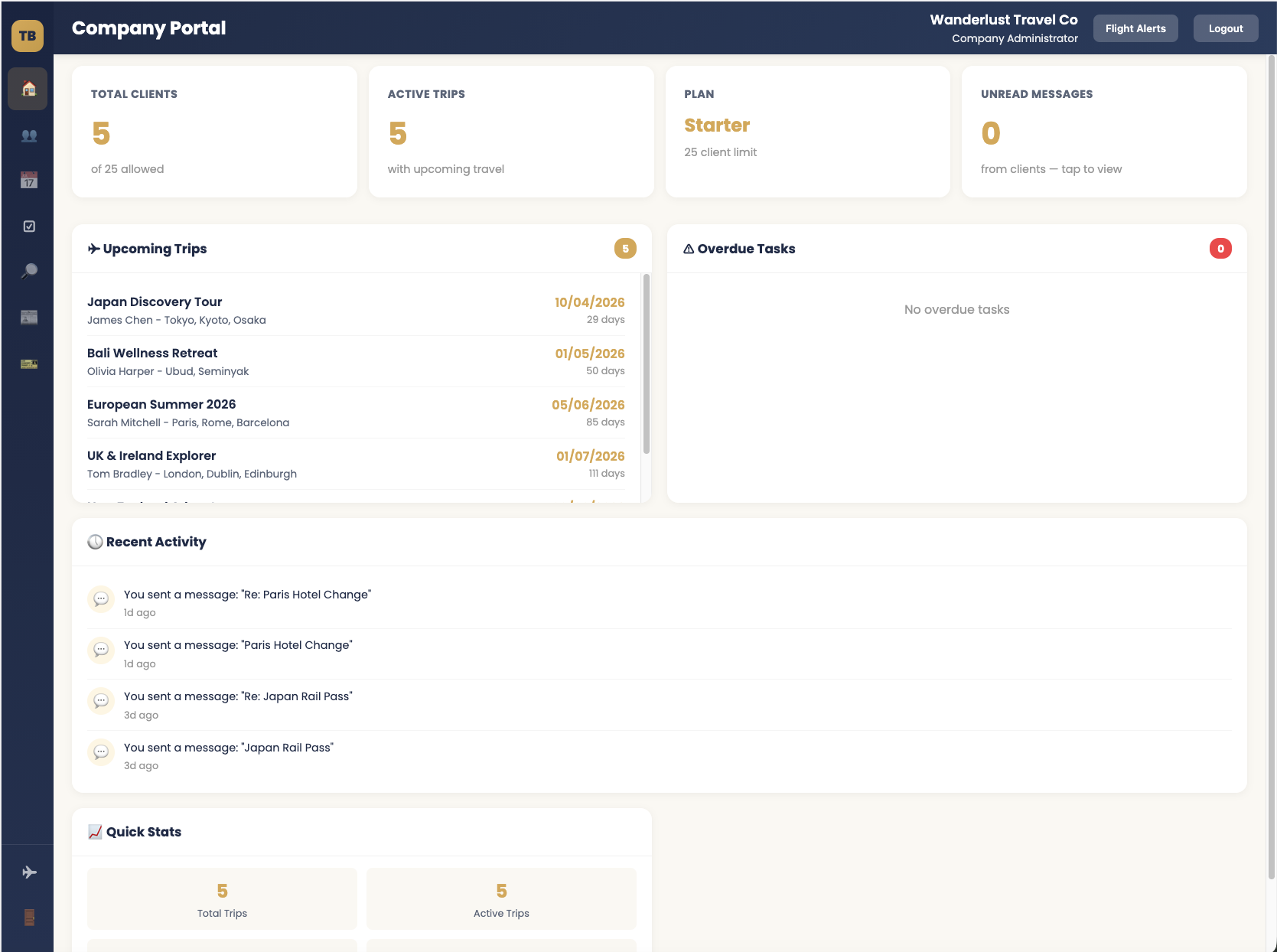Open search using the magnifying glass icon
Screen dimensions: 1277x952
point(28,272)
